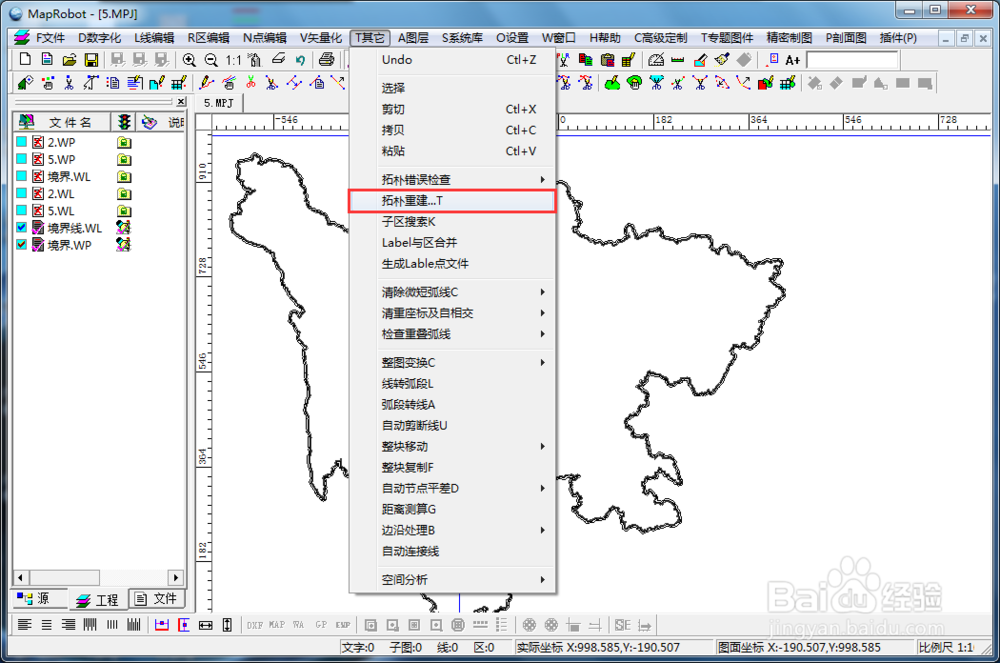Click the layer list left scroll arrow

[x=21, y=578]
